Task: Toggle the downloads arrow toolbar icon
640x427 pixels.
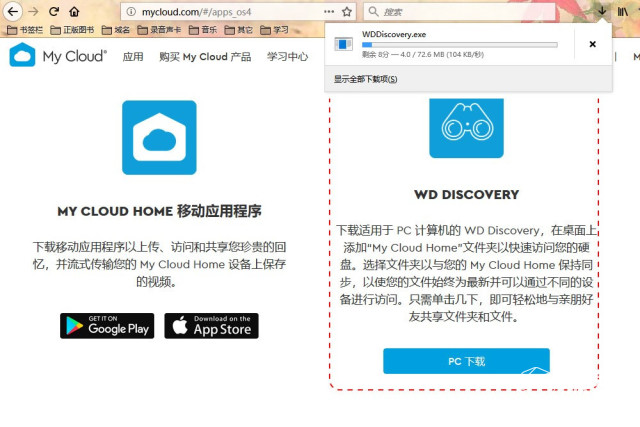Action: tap(602, 11)
